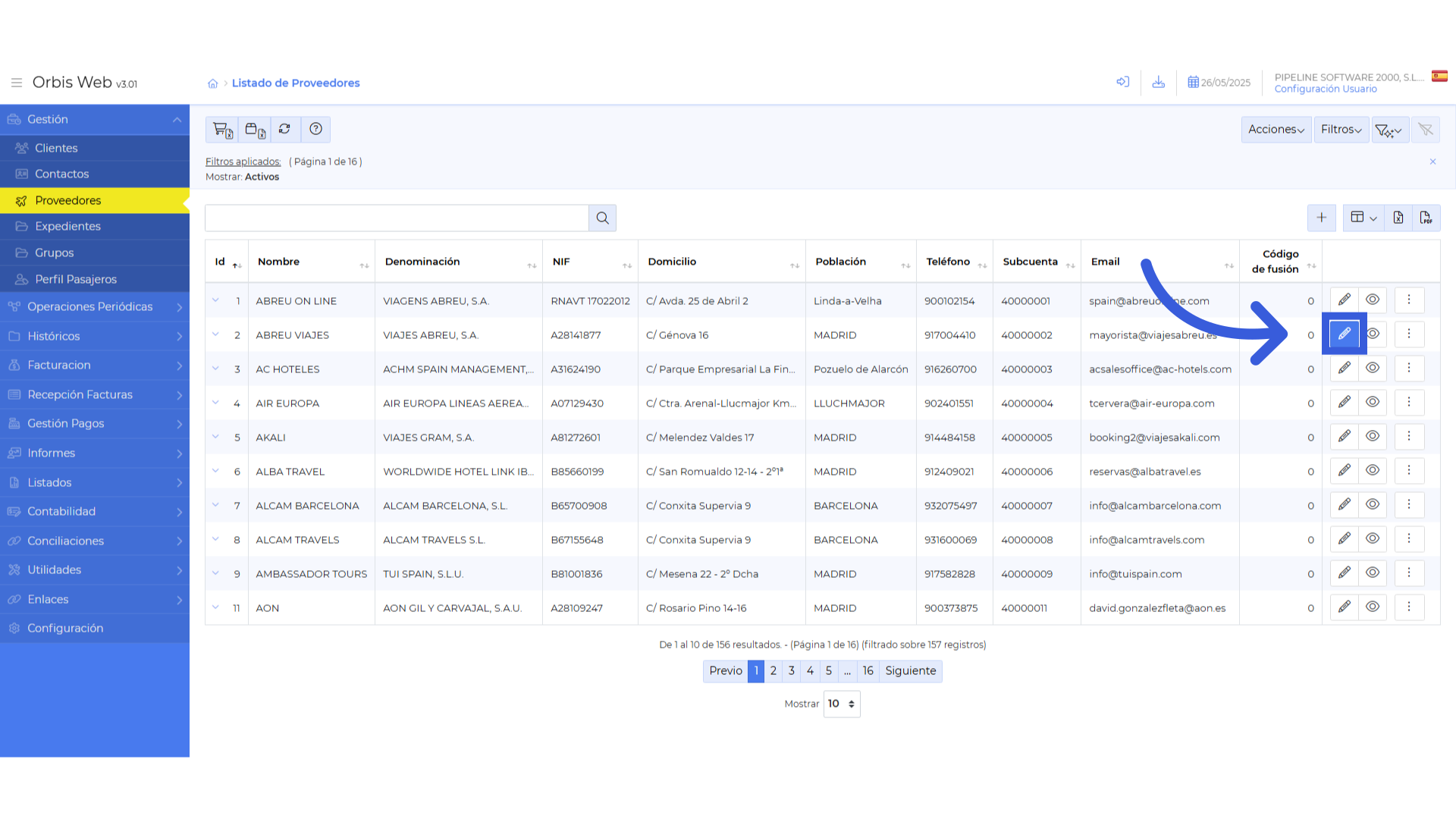Click the search magnifier button
Image resolution: width=1456 pixels, height=819 pixels.
603,218
